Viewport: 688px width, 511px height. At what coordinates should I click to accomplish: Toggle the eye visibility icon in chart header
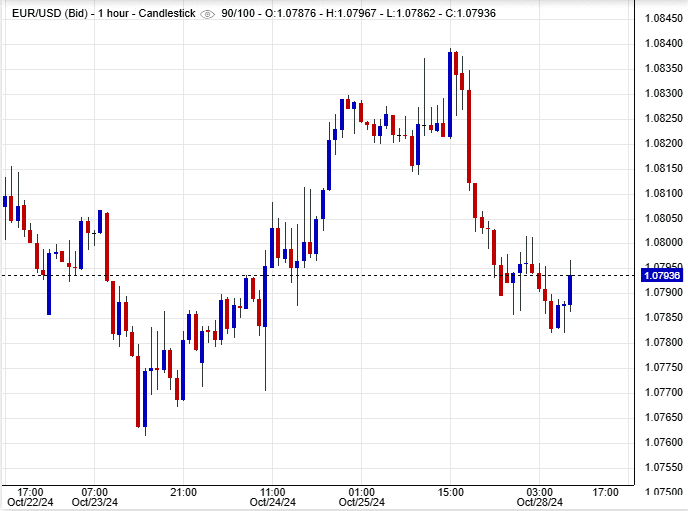pos(207,14)
